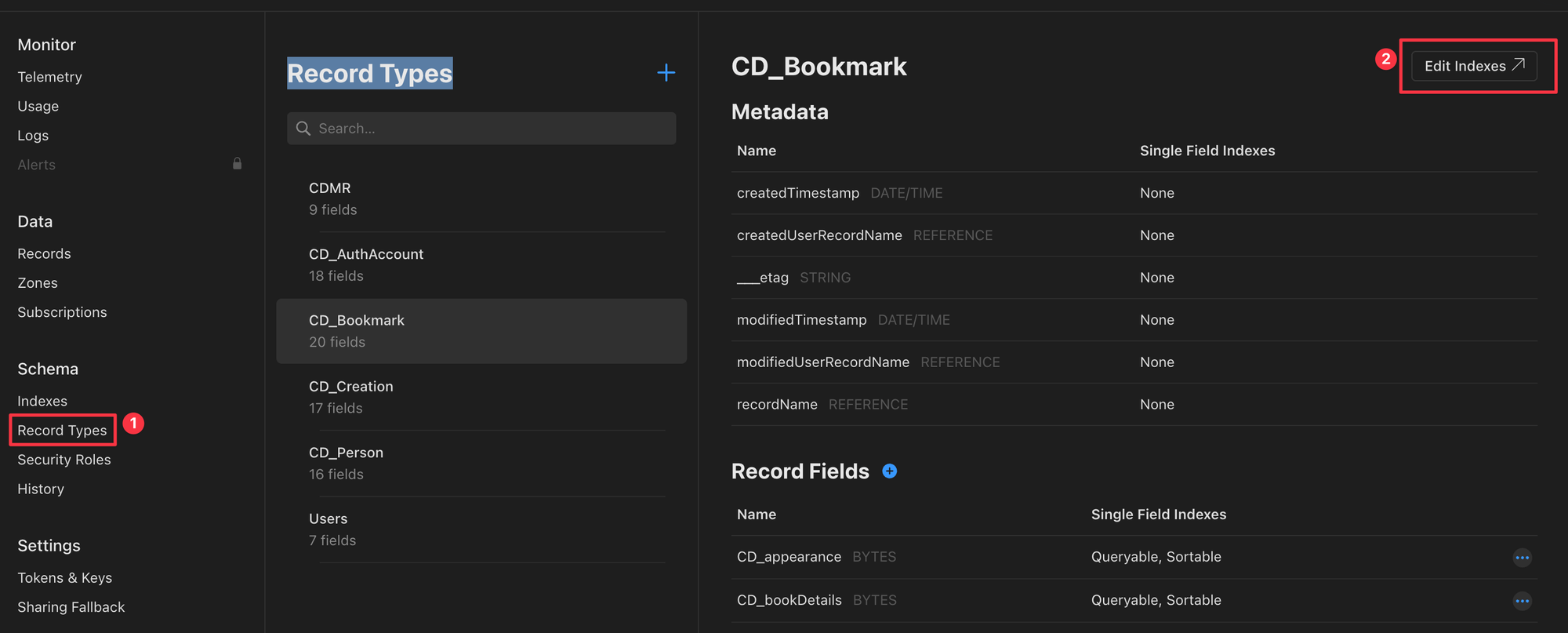Go to Record Types in Schema
This screenshot has height=633, width=1568.
click(62, 430)
